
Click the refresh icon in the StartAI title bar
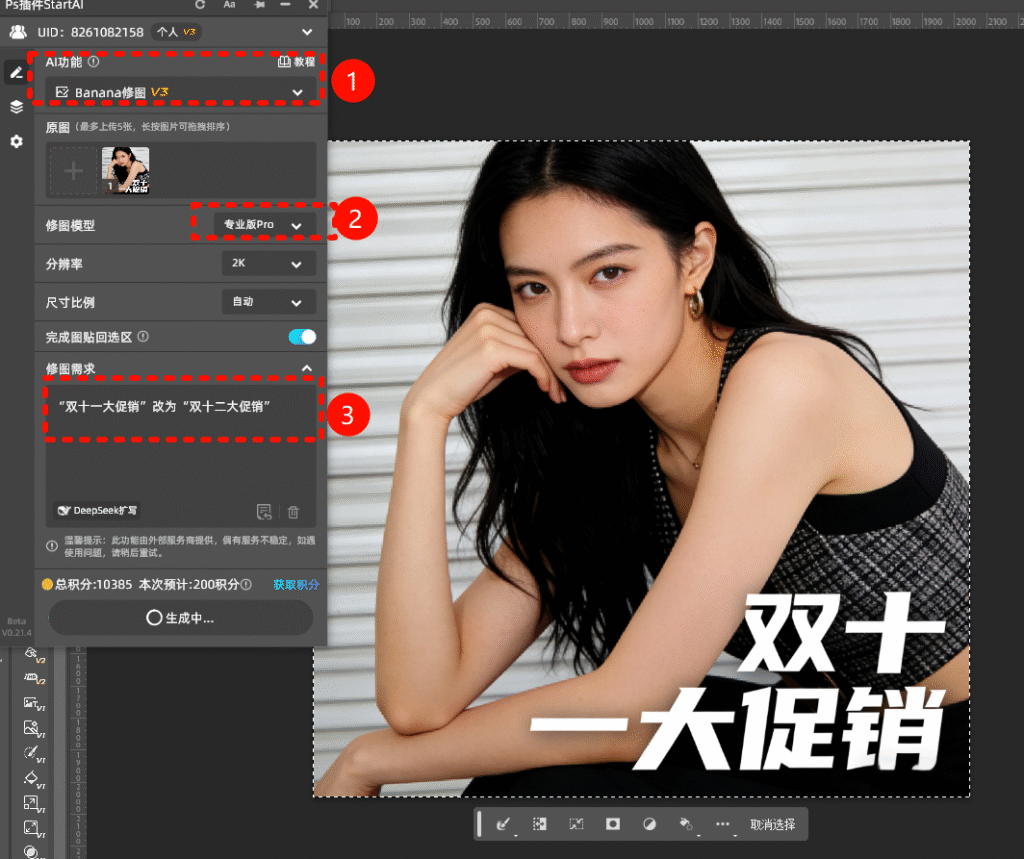[x=200, y=5]
